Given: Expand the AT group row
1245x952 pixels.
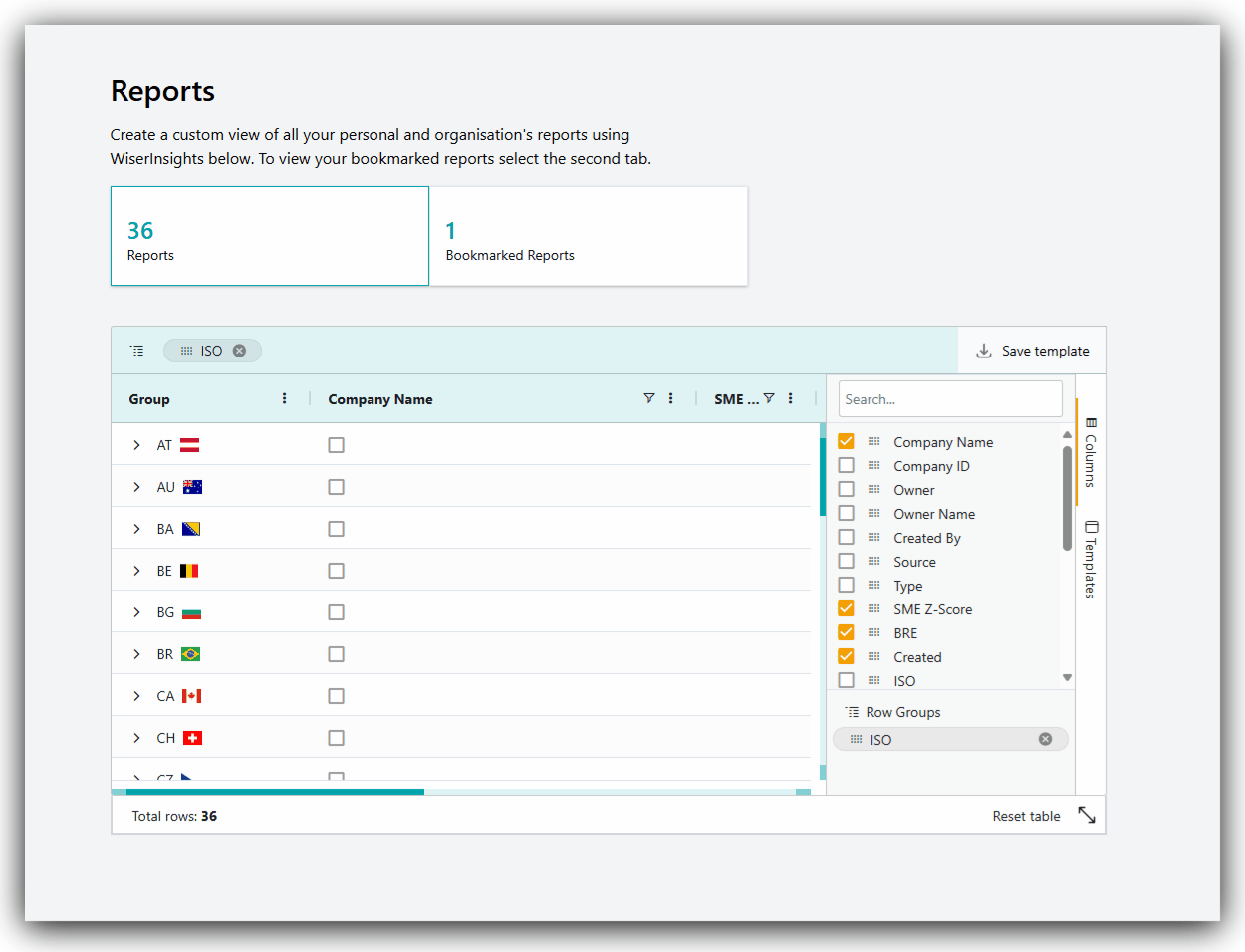Looking at the screenshot, I should click(x=136, y=445).
